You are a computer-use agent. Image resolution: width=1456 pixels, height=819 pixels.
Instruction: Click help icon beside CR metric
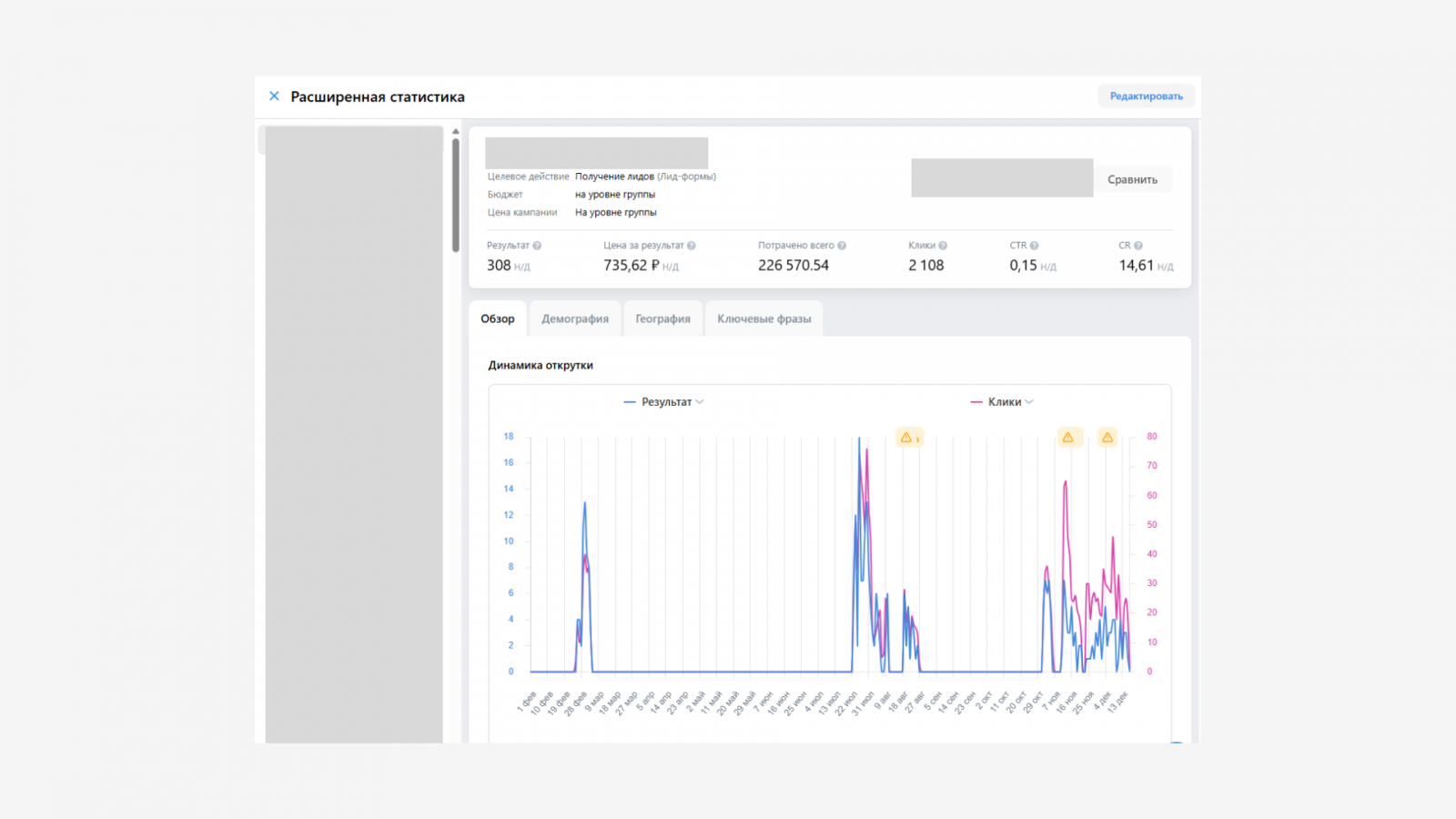coord(1138,246)
